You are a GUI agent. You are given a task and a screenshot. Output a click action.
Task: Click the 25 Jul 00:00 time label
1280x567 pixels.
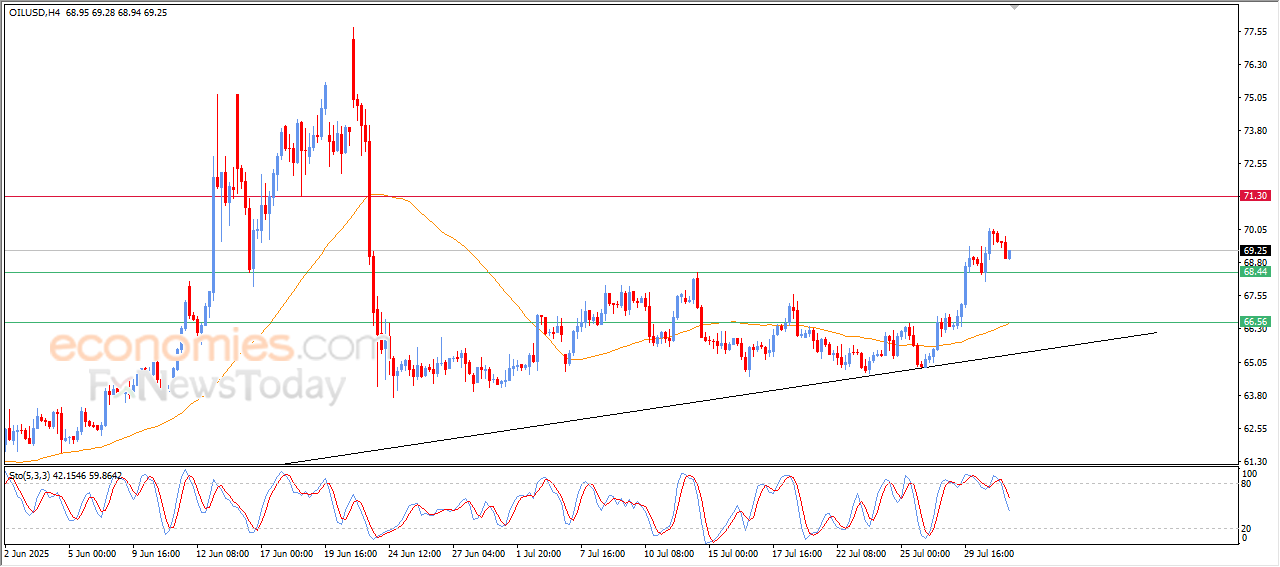[925, 552]
